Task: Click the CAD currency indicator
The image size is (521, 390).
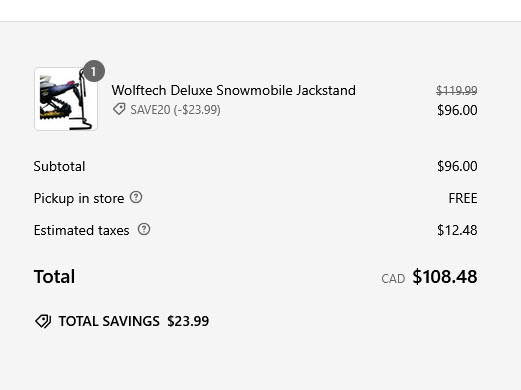Action: 393,279
